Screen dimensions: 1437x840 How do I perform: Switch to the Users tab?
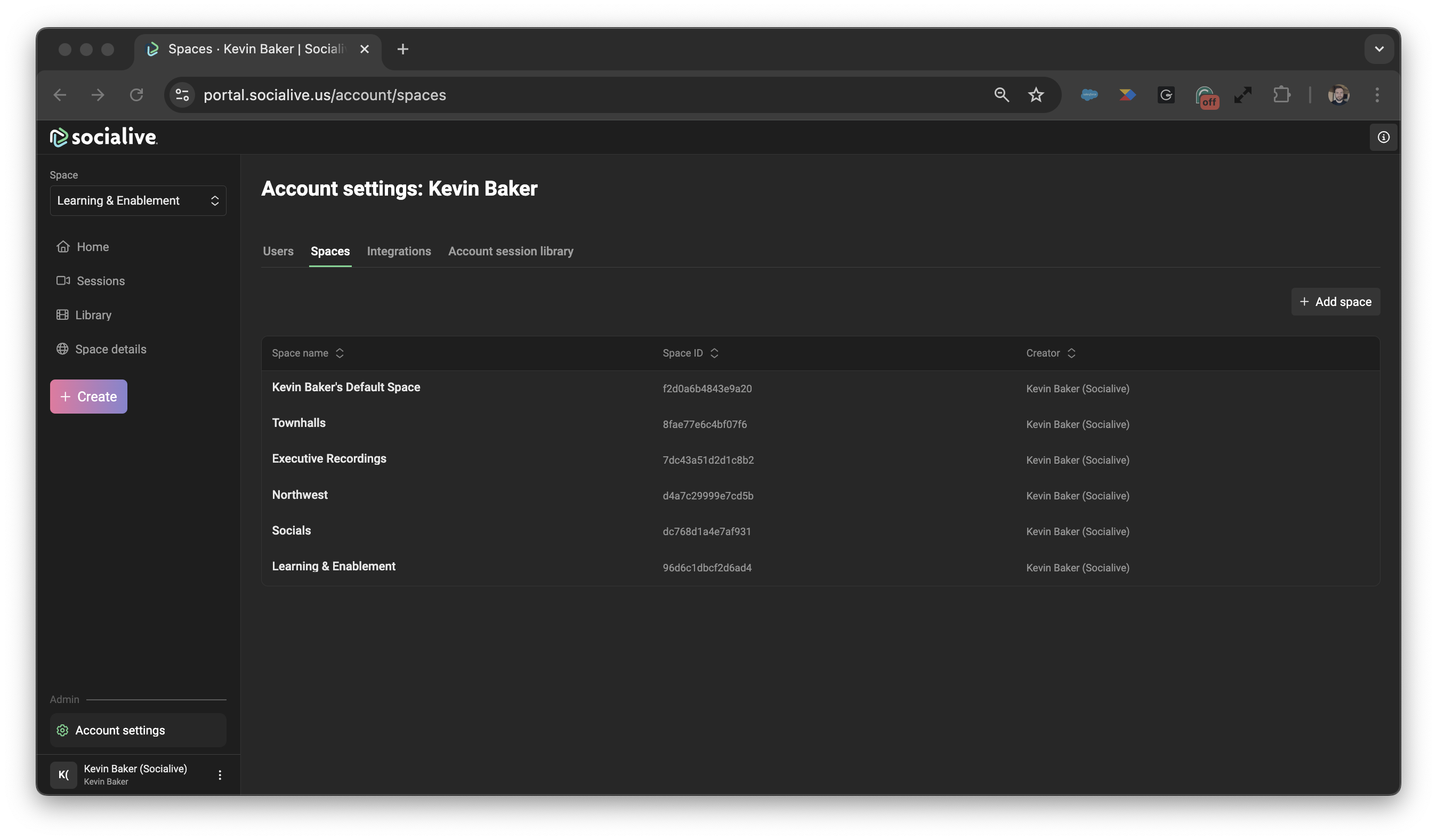click(x=278, y=252)
